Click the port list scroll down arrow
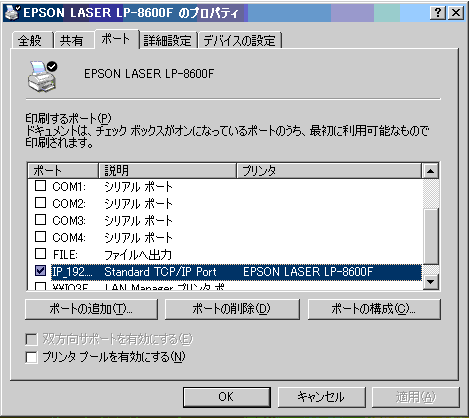The height and width of the screenshot is (418, 469). tap(430, 282)
